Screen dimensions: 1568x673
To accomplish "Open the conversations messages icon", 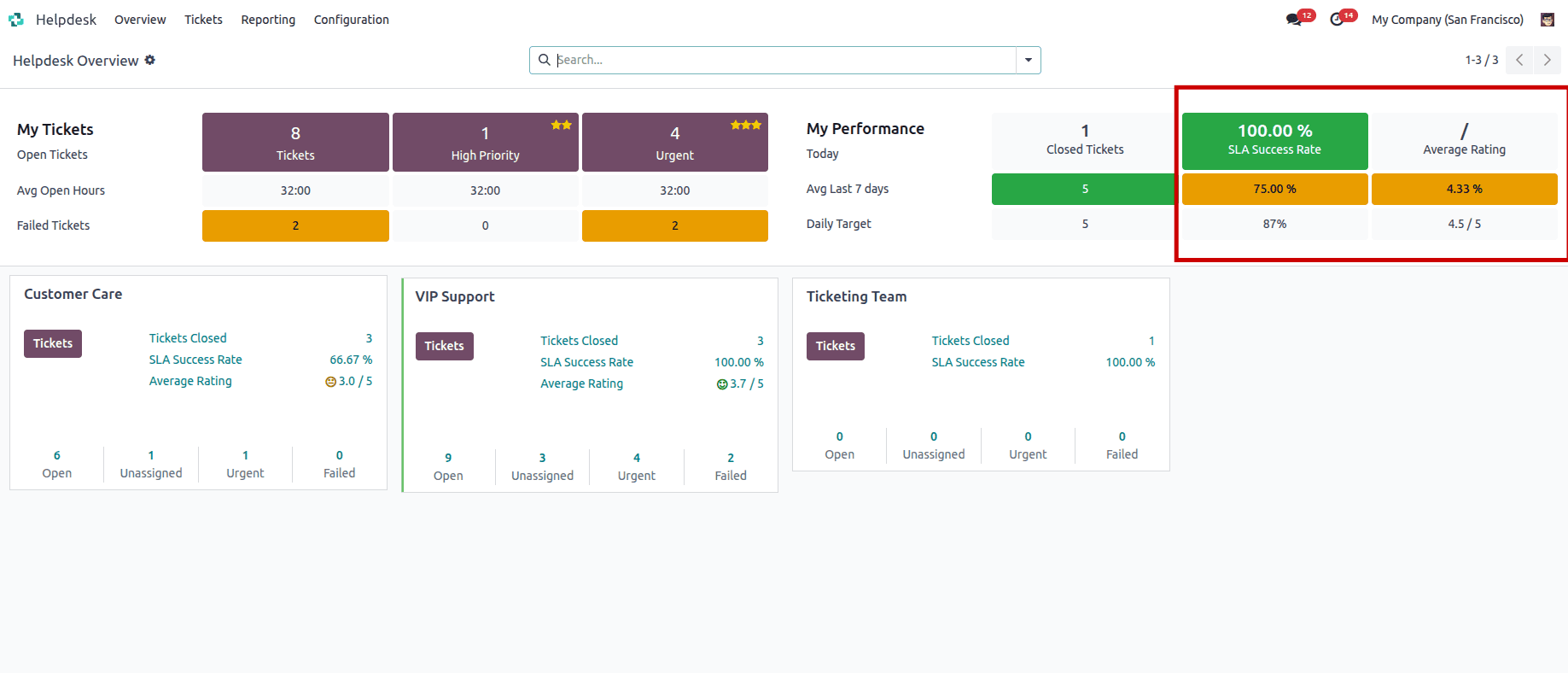I will [x=1294, y=20].
